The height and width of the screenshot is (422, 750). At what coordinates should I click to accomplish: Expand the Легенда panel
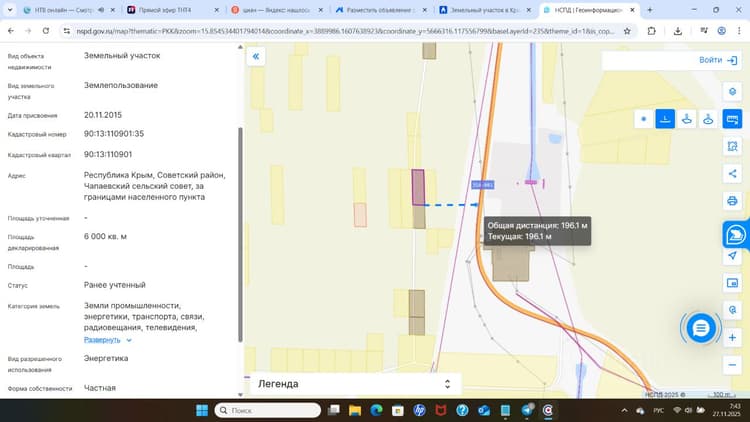[x=354, y=384]
